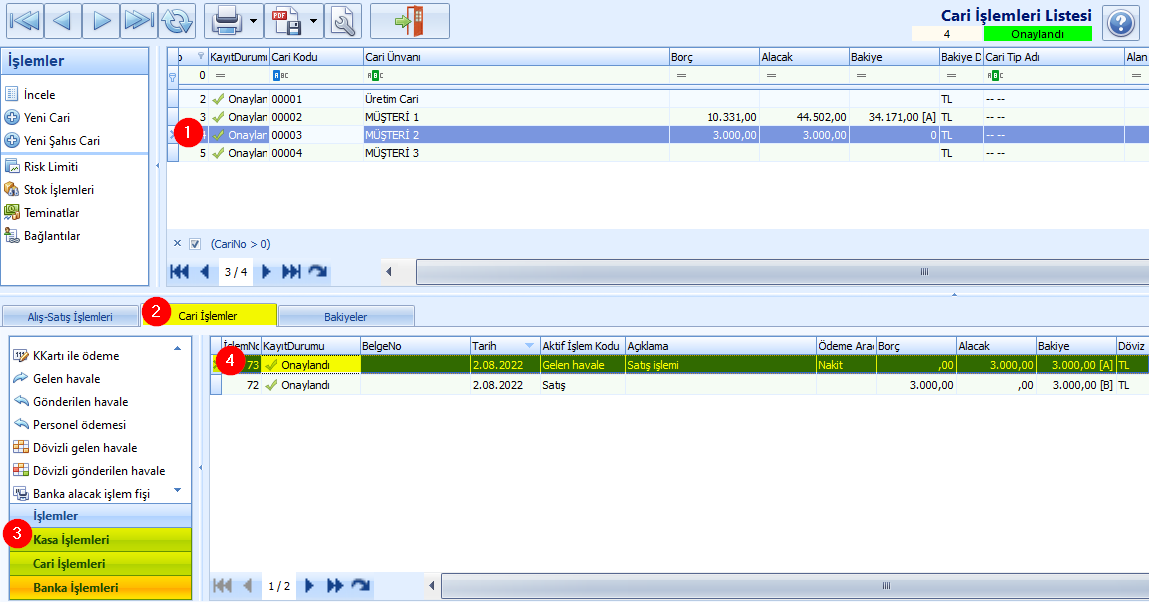
Task: Click the exit door icon
Action: point(410,21)
